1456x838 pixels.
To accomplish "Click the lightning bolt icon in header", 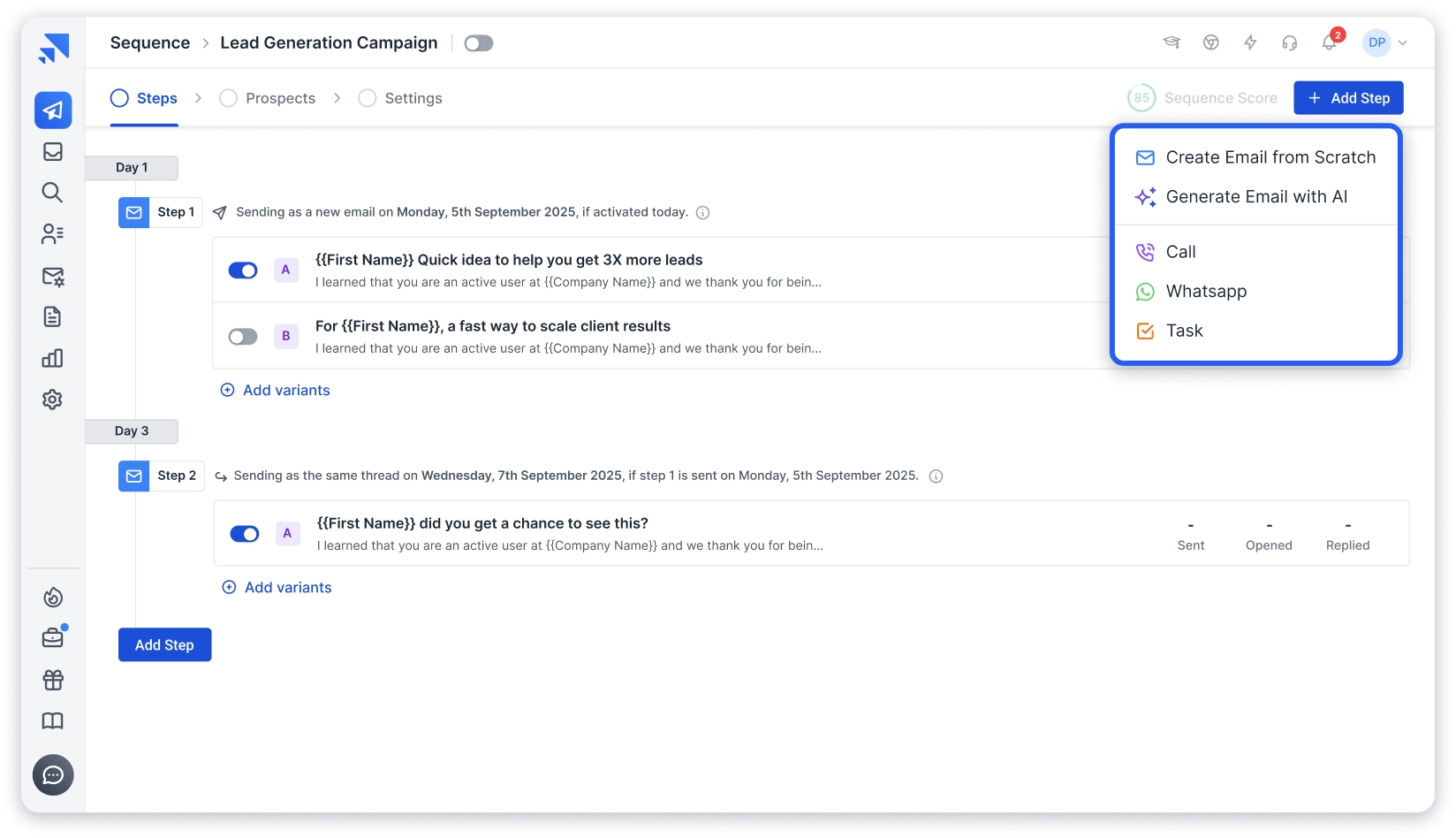I will (1250, 42).
